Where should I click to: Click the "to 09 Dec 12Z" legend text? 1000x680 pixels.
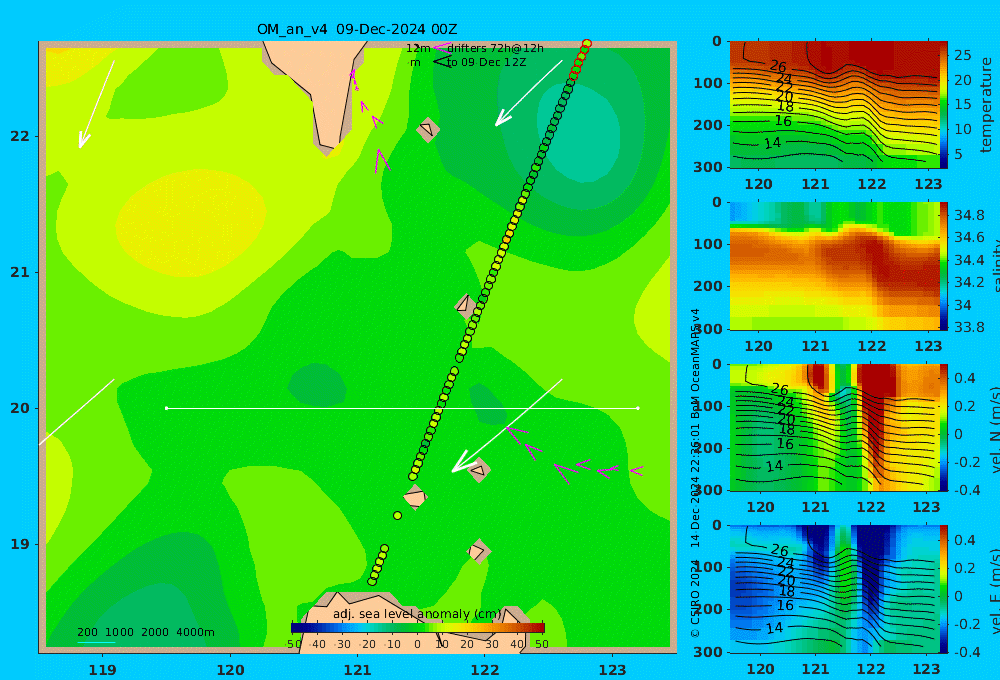487,63
